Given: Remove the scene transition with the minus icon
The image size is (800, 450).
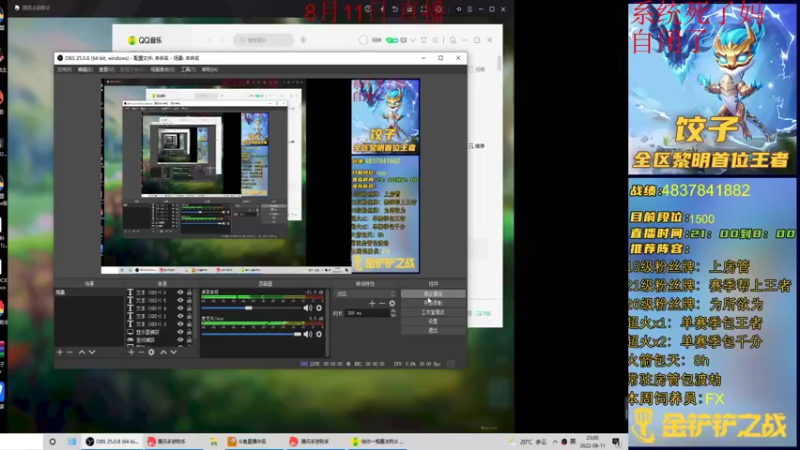Looking at the screenshot, I should pyautogui.click(x=382, y=304).
